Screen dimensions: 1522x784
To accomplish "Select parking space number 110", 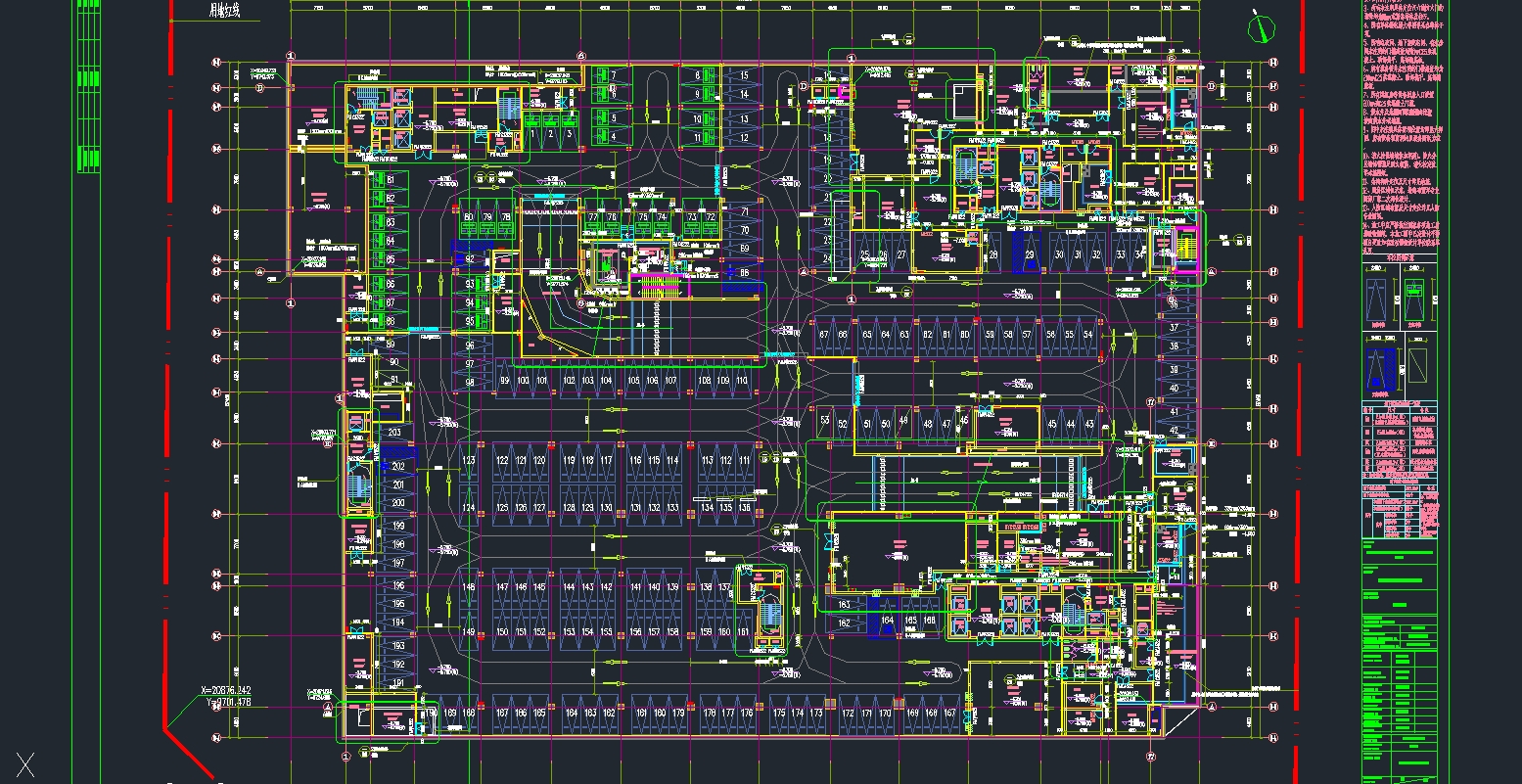I will click(742, 380).
